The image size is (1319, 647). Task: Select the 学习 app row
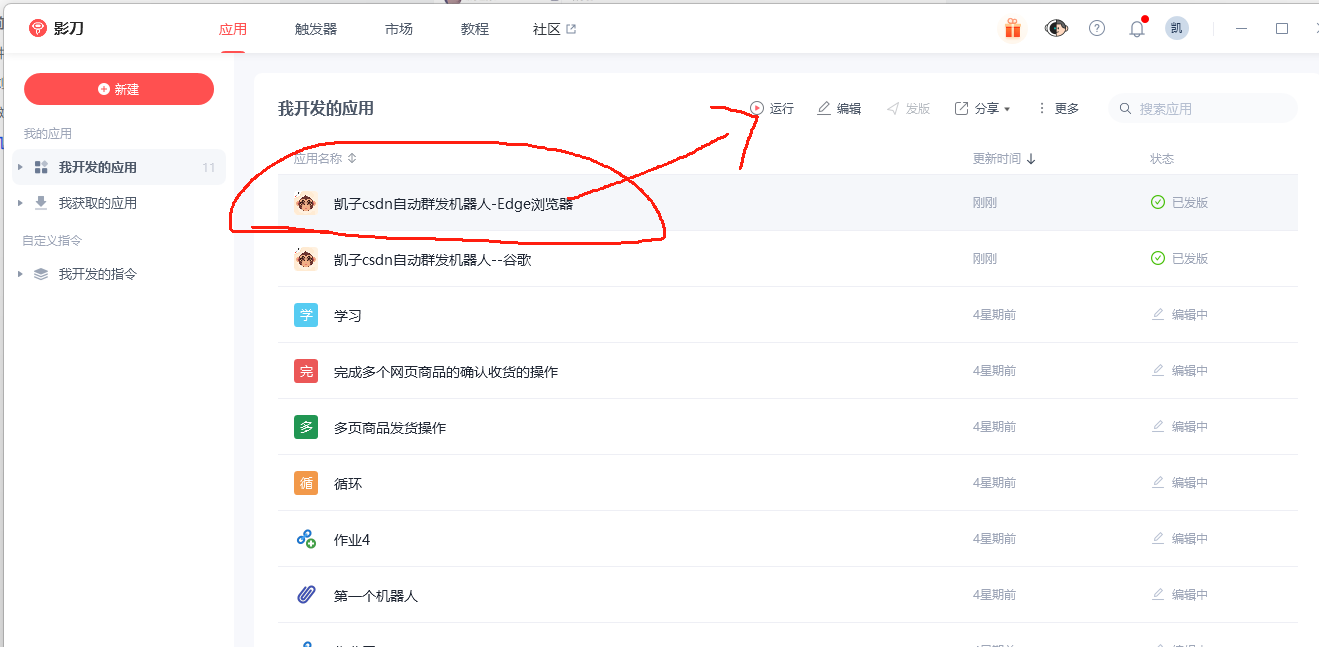coord(788,315)
